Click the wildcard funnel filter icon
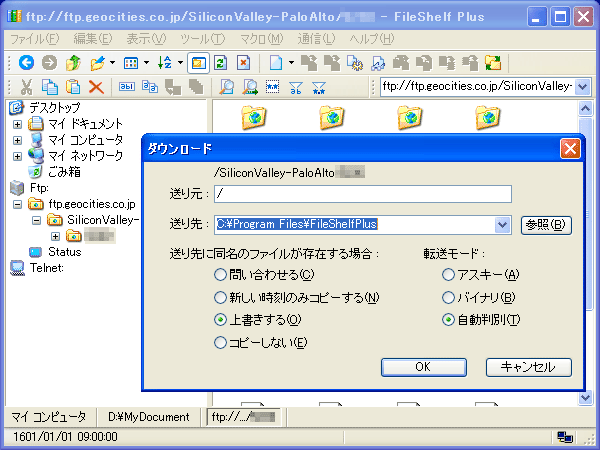600x450 pixels. (x=319, y=88)
